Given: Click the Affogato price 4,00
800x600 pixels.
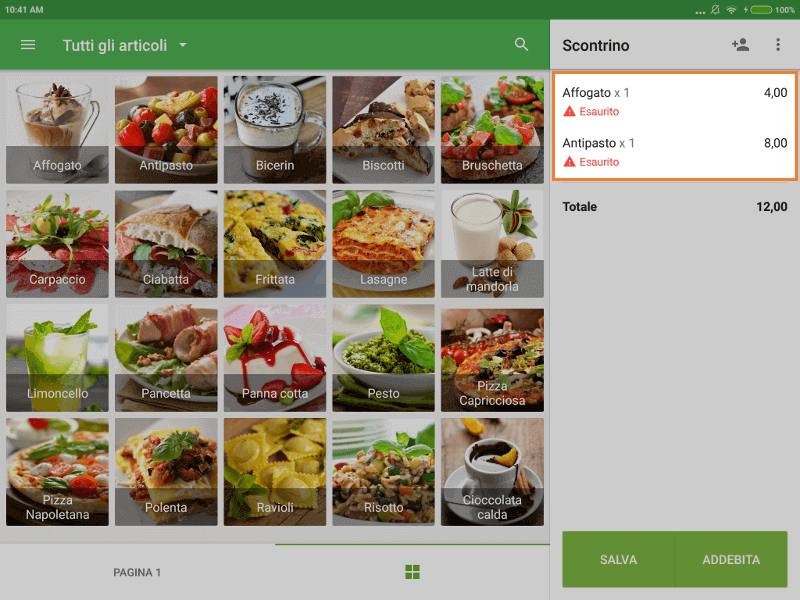Looking at the screenshot, I should 775,92.
